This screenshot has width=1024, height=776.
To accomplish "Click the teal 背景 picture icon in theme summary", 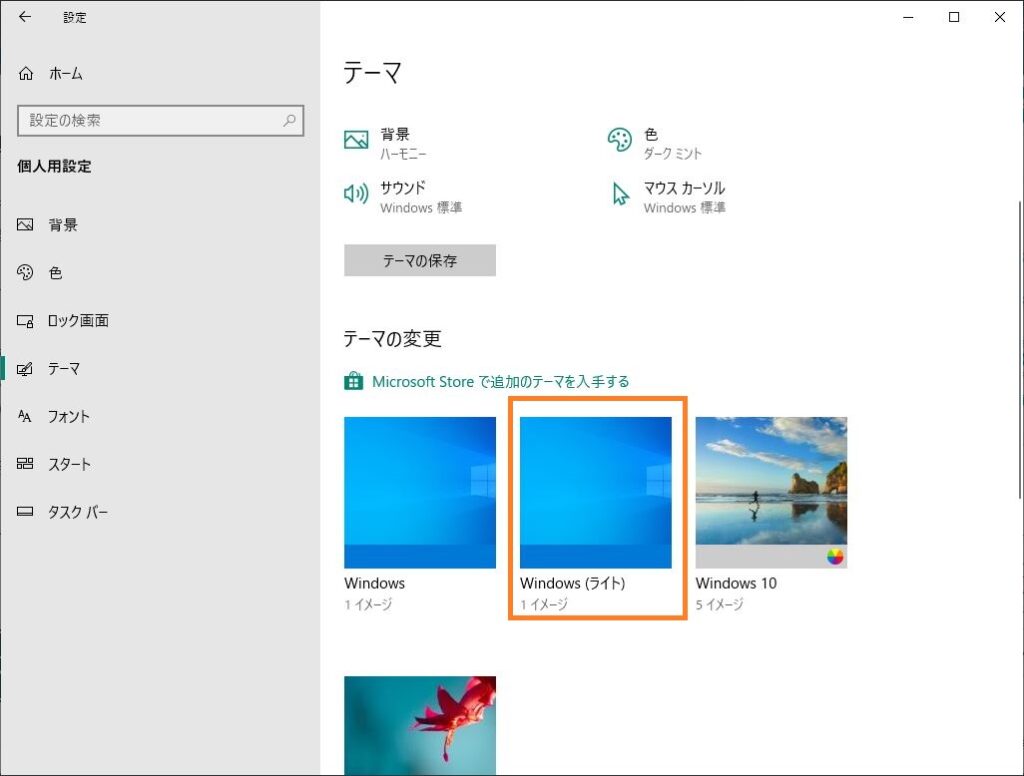I will coord(356,139).
